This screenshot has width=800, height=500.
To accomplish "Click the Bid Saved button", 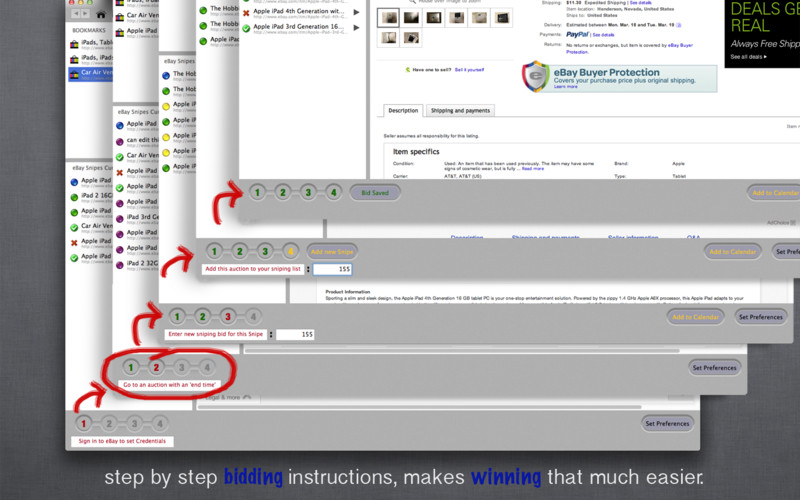I will (375, 193).
